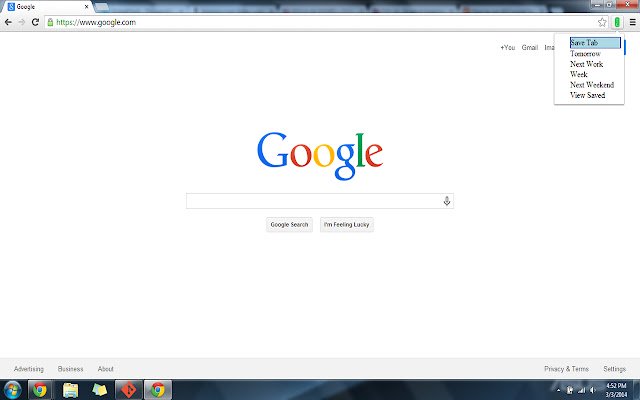Open the Privacy & Terms link

(x=566, y=369)
